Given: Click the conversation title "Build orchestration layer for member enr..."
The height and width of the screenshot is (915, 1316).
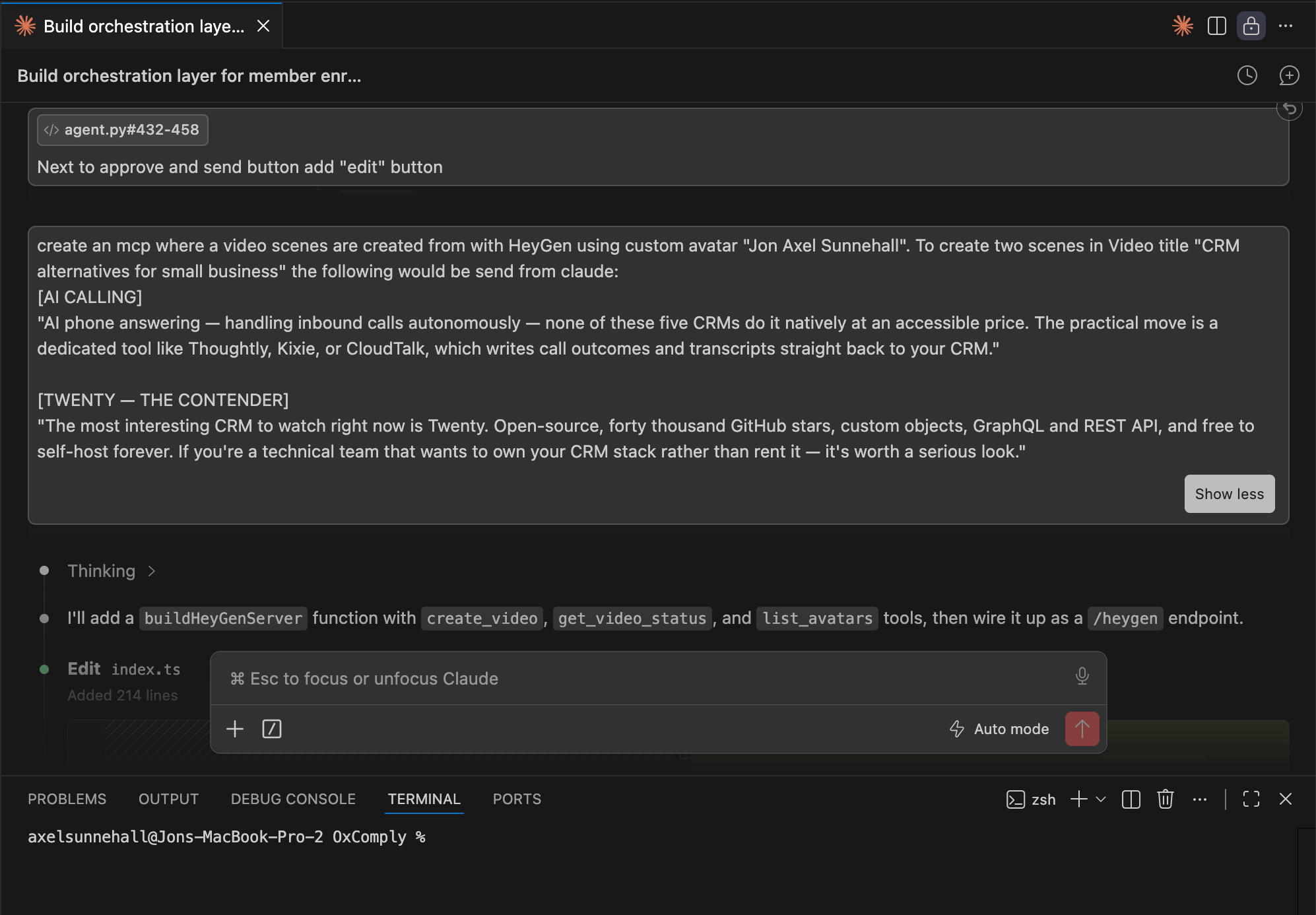Looking at the screenshot, I should [189, 76].
